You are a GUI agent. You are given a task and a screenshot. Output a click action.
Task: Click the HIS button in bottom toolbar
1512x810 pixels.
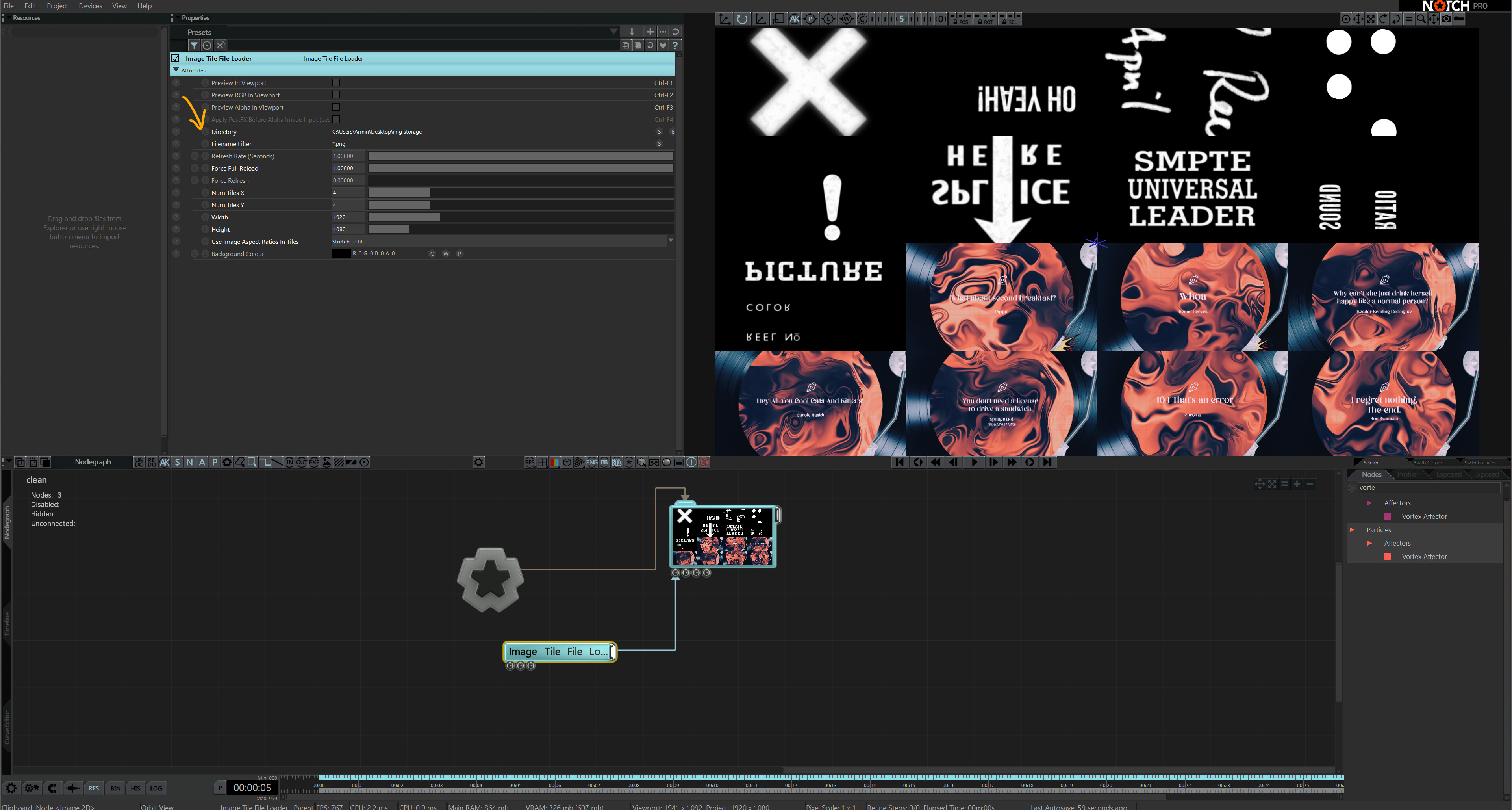[135, 788]
